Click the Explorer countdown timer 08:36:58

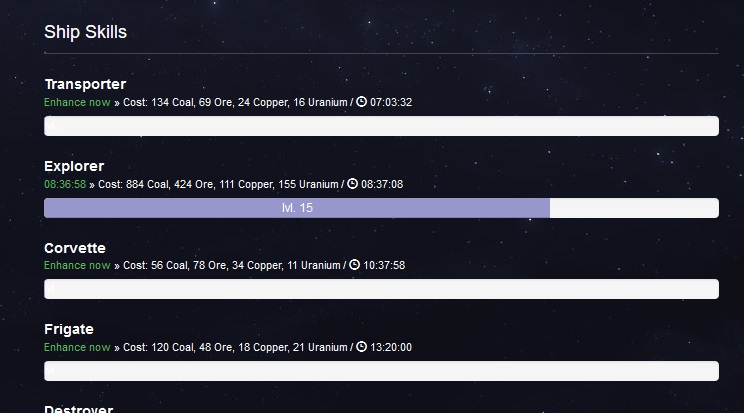[x=65, y=184]
